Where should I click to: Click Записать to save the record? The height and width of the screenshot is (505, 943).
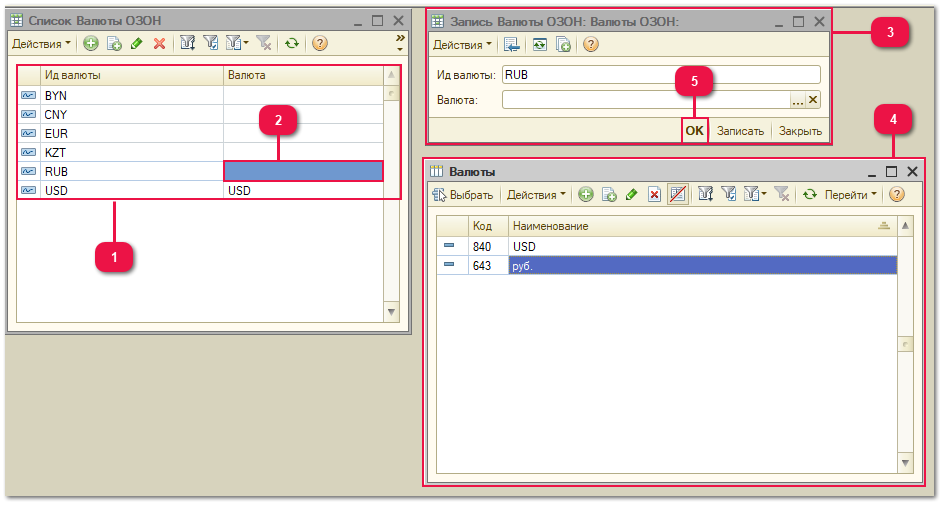pyautogui.click(x=740, y=131)
